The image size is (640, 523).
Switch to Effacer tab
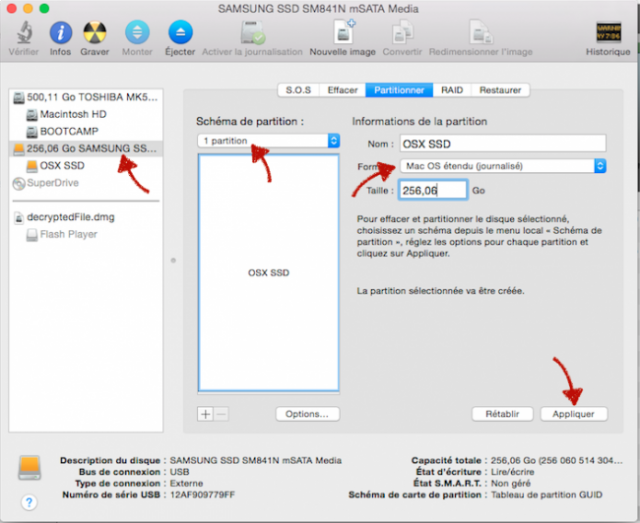[342, 90]
